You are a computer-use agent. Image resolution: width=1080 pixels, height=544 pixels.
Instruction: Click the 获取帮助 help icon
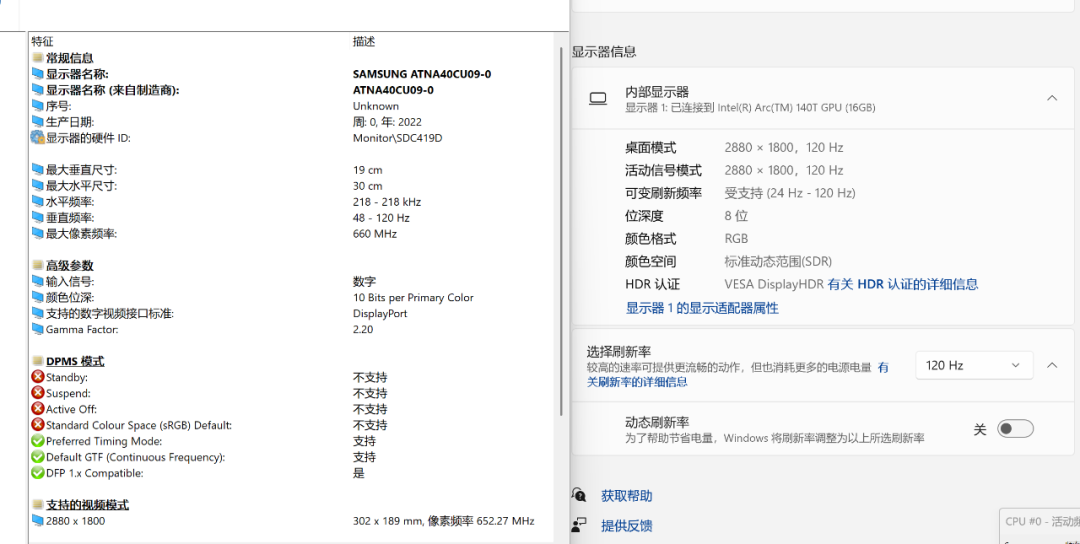pos(579,494)
